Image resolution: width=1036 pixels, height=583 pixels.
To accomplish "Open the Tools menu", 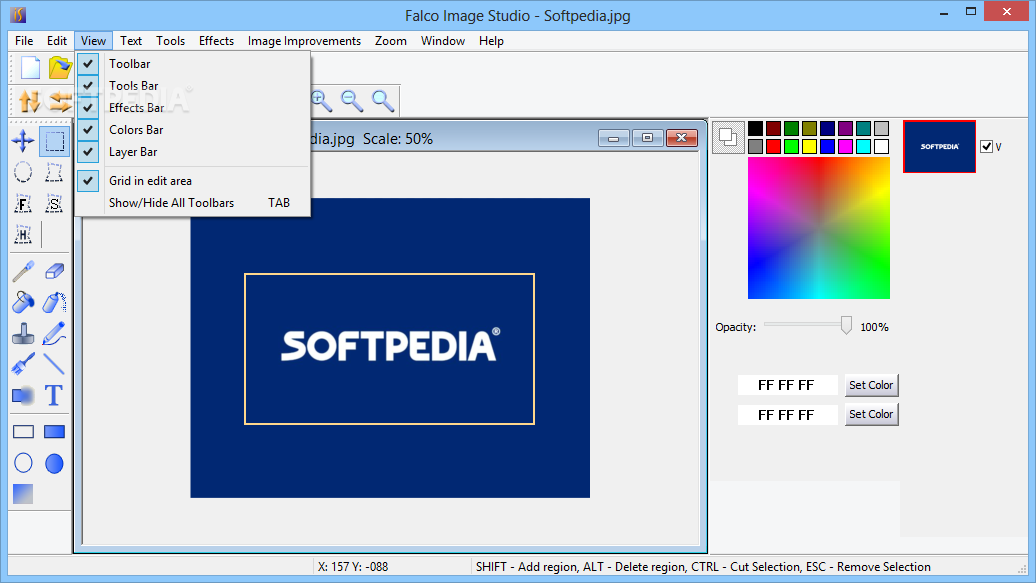I will (x=170, y=41).
